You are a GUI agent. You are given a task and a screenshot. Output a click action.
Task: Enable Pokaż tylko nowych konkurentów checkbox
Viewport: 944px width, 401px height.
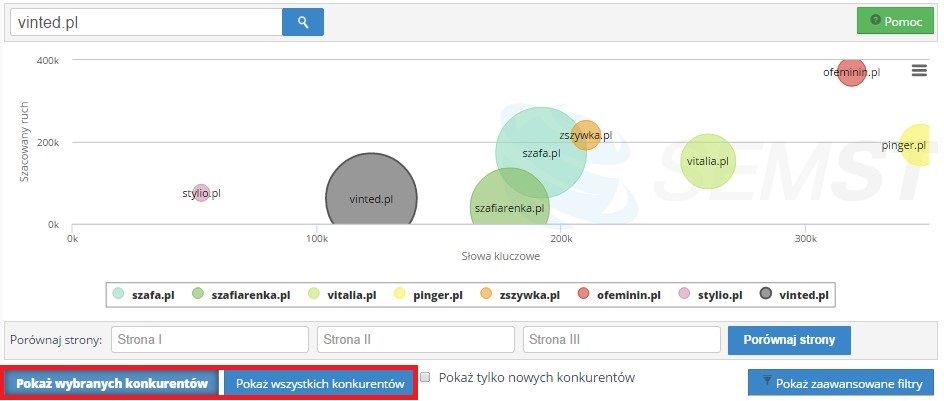point(426,378)
